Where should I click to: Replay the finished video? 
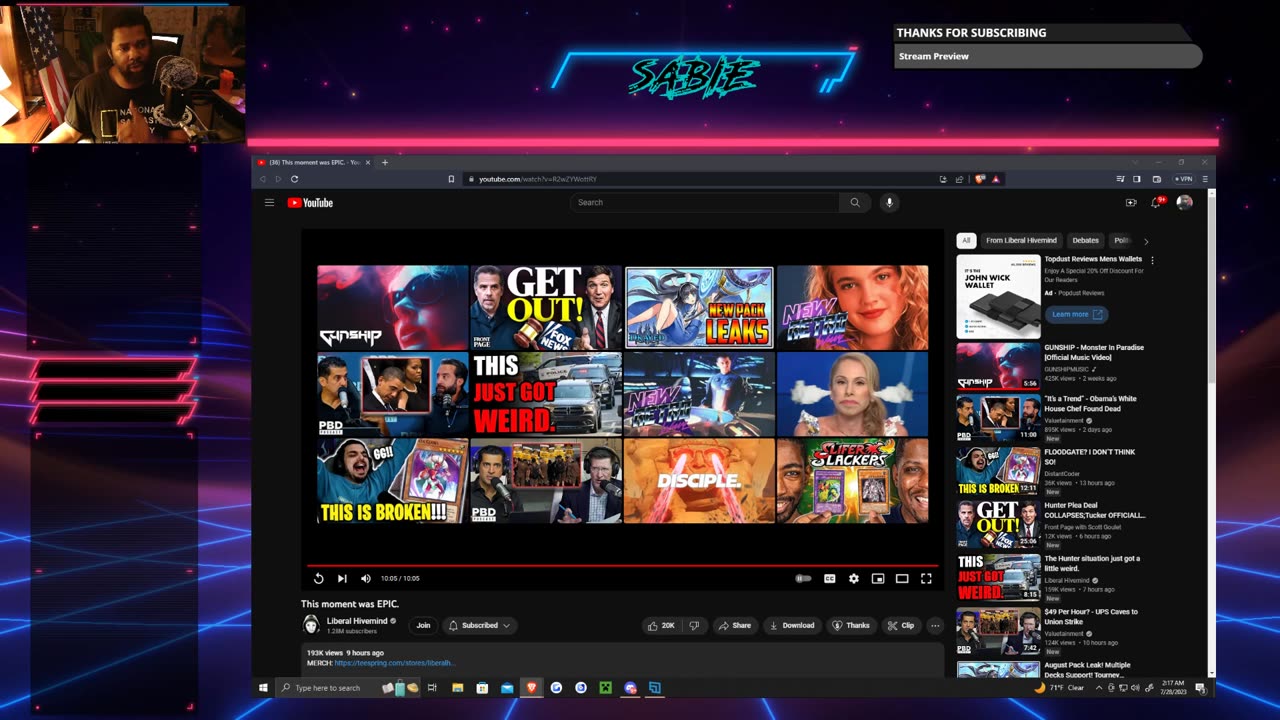(x=318, y=578)
